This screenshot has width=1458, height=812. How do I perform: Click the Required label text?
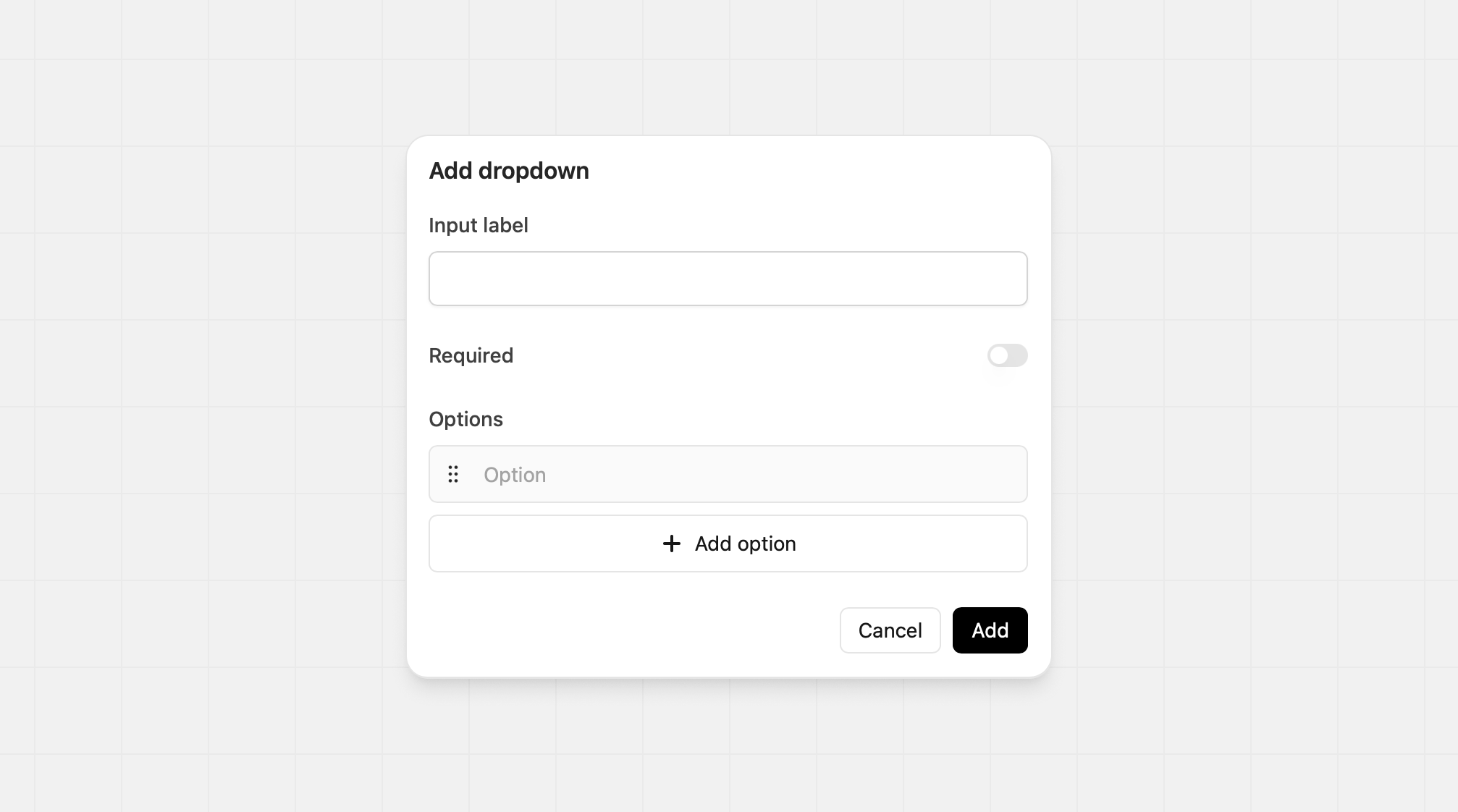click(471, 355)
